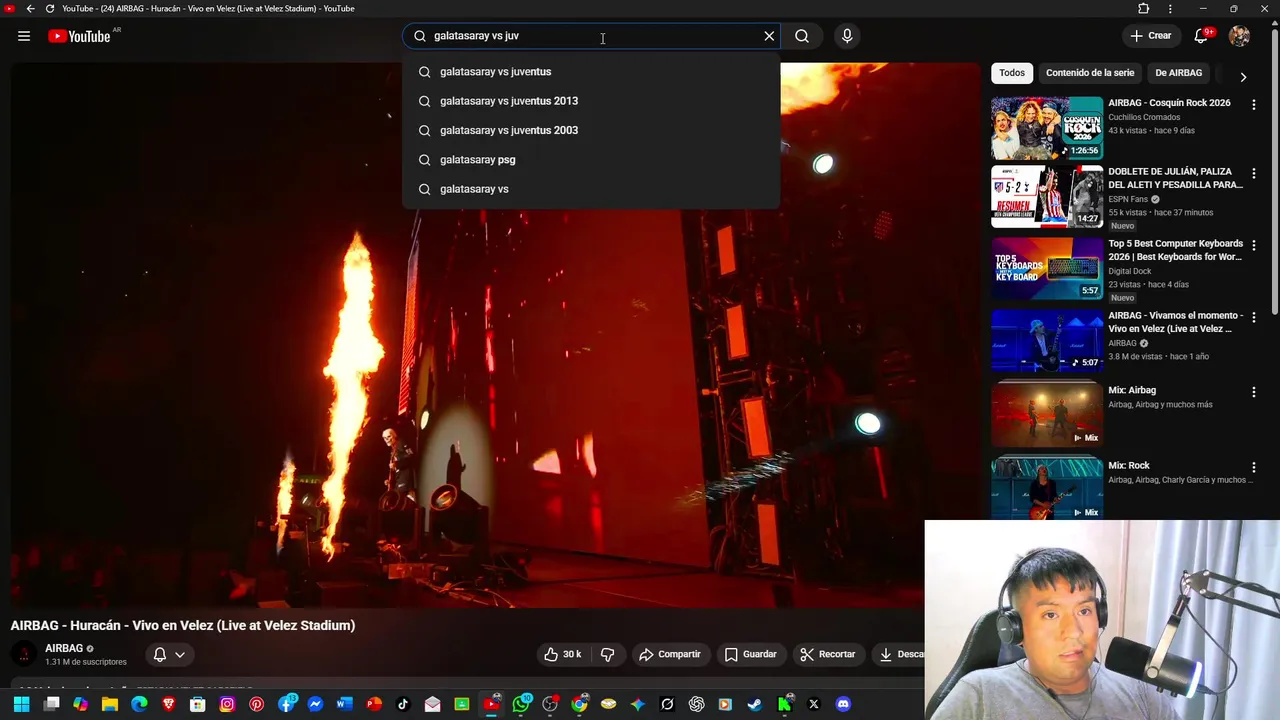
Task: Like the video (30 k)
Action: click(562, 654)
